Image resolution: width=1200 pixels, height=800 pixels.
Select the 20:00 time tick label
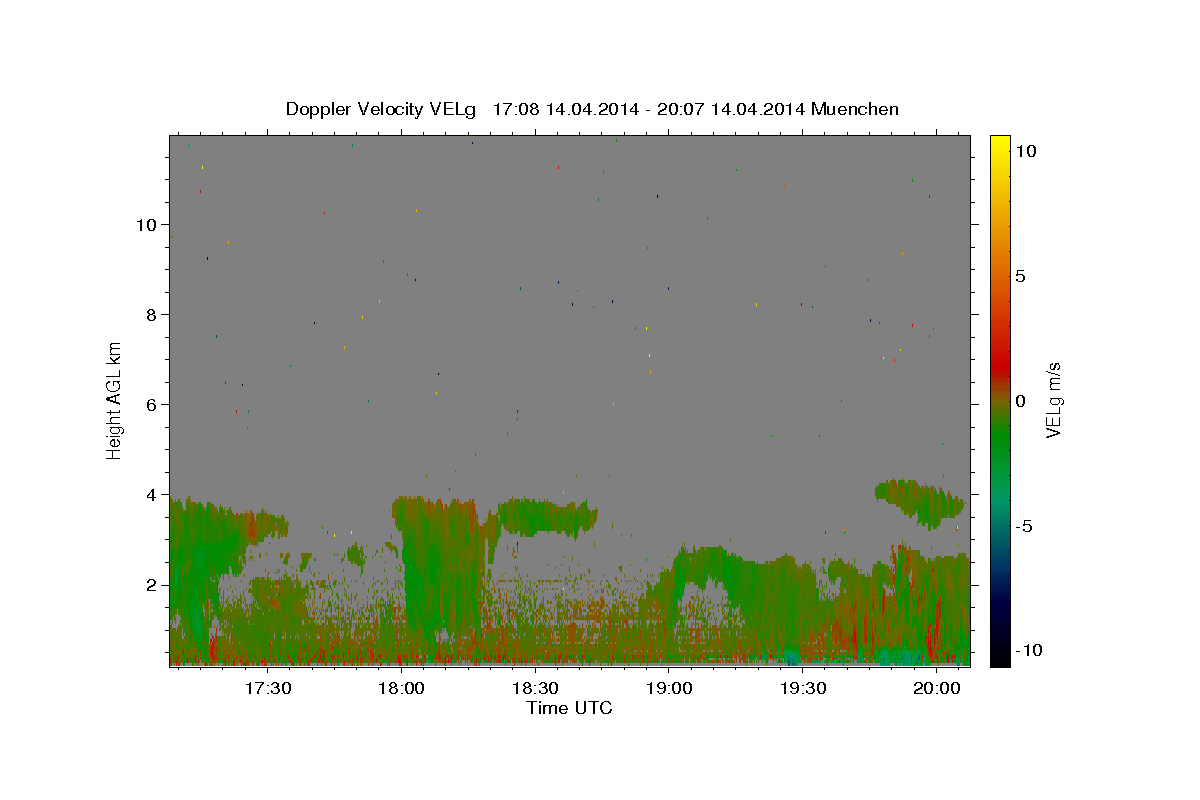point(937,688)
